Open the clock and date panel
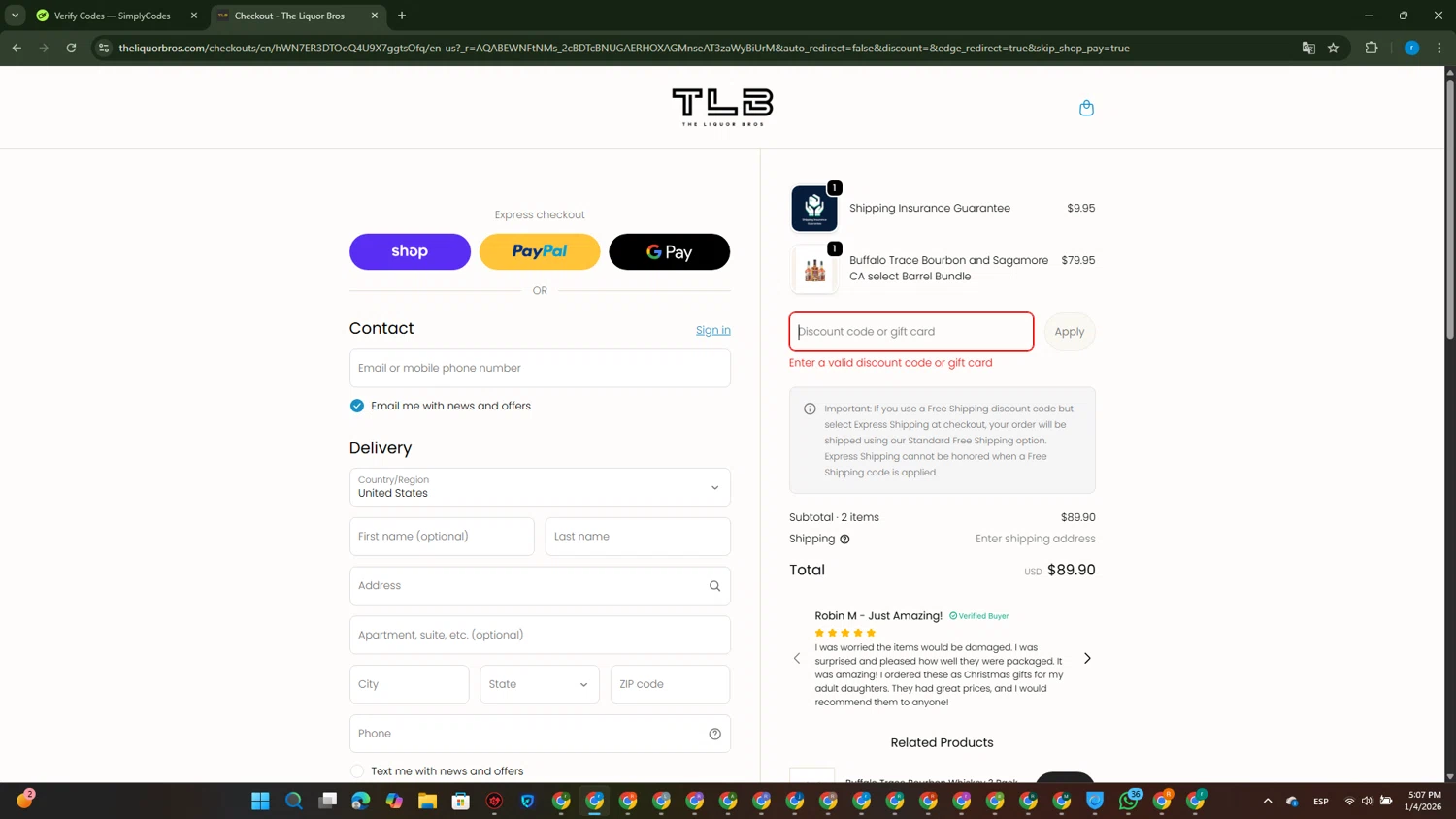 [1424, 801]
